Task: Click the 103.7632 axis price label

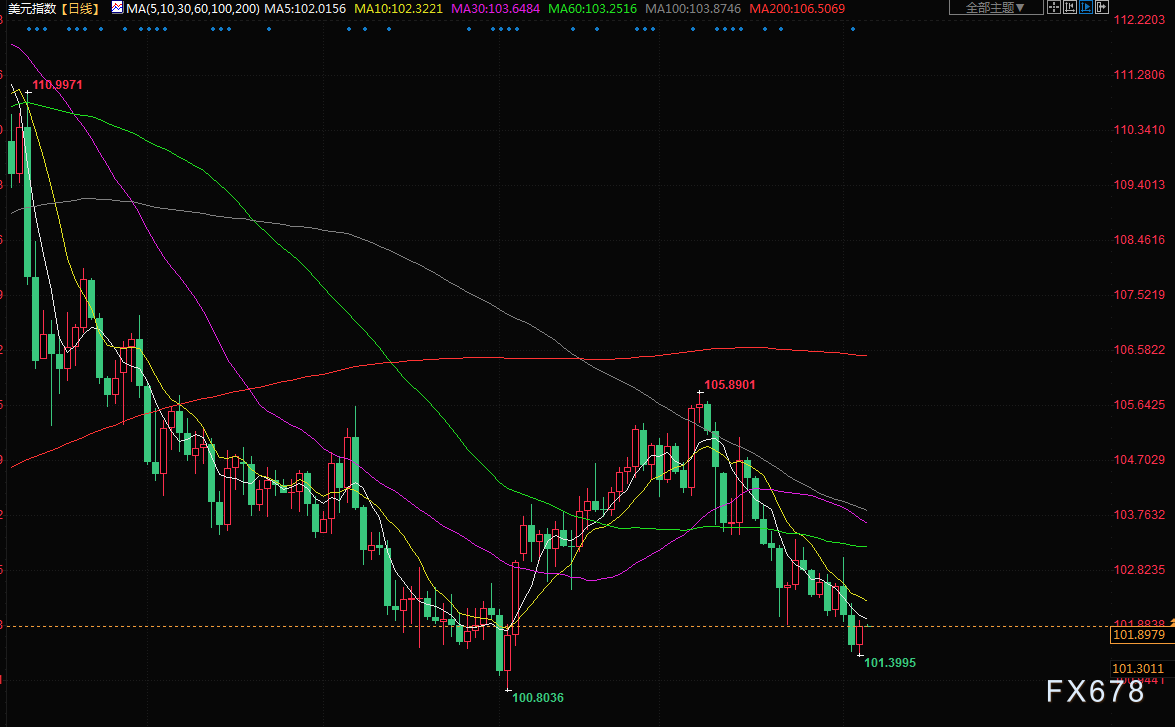Action: click(x=1140, y=515)
